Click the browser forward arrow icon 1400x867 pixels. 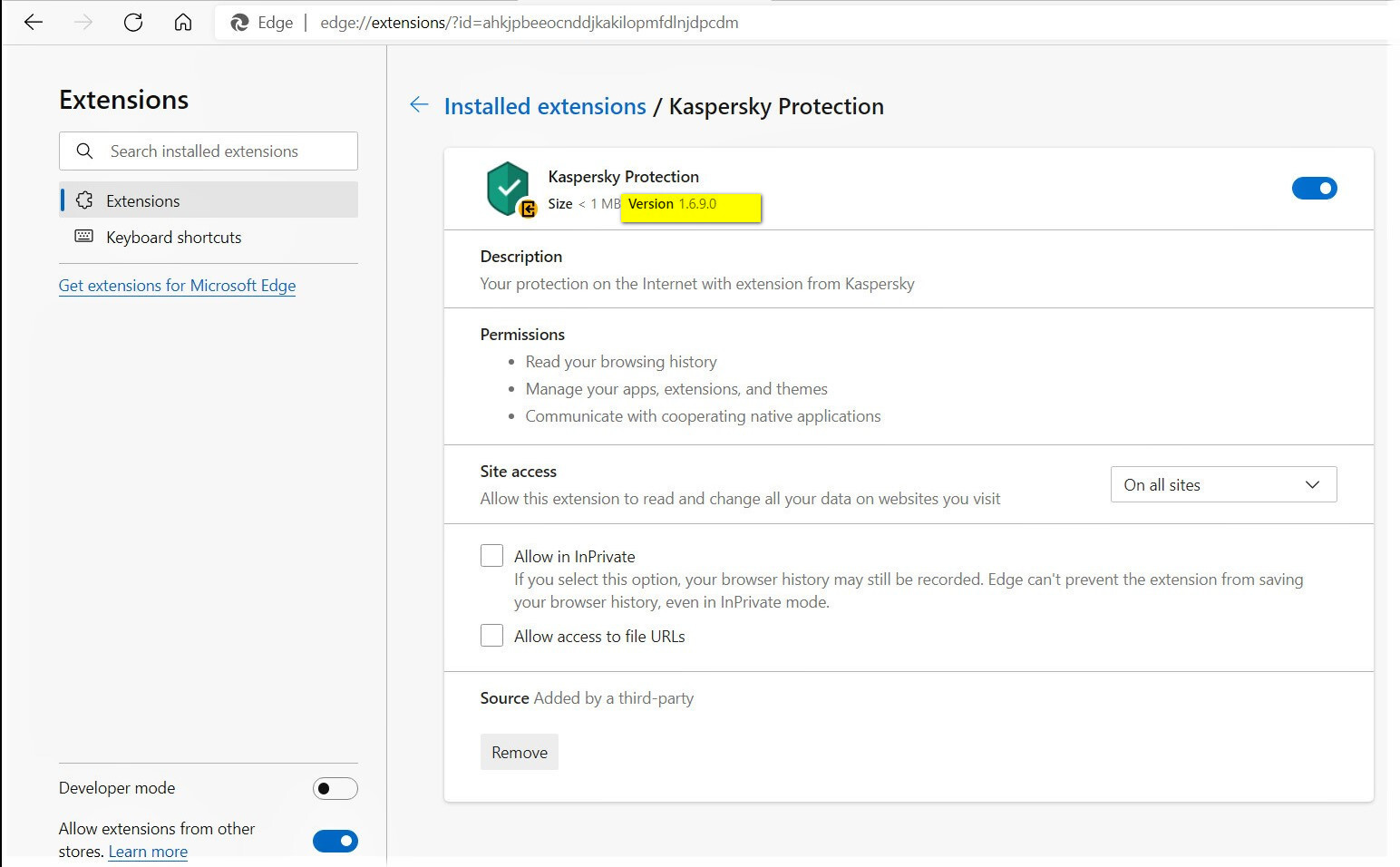point(83,23)
